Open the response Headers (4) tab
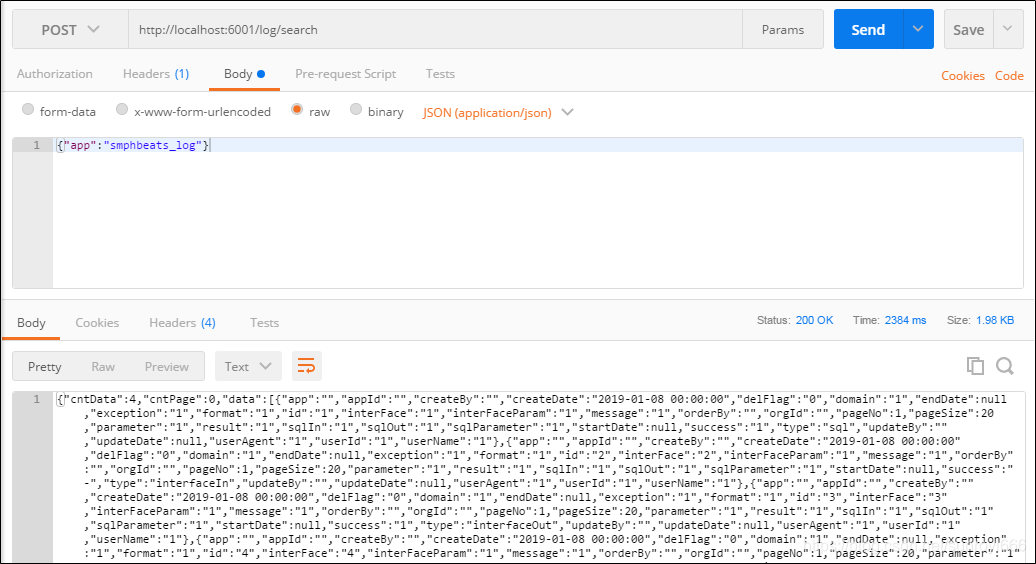The height and width of the screenshot is (564, 1036). point(182,323)
